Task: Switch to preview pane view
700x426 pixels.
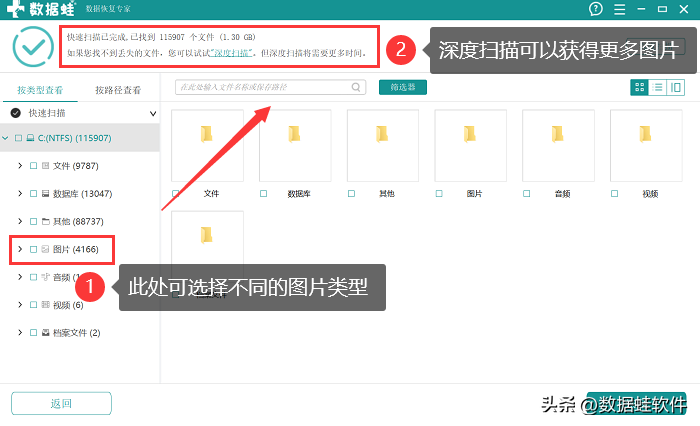Action: [675, 87]
